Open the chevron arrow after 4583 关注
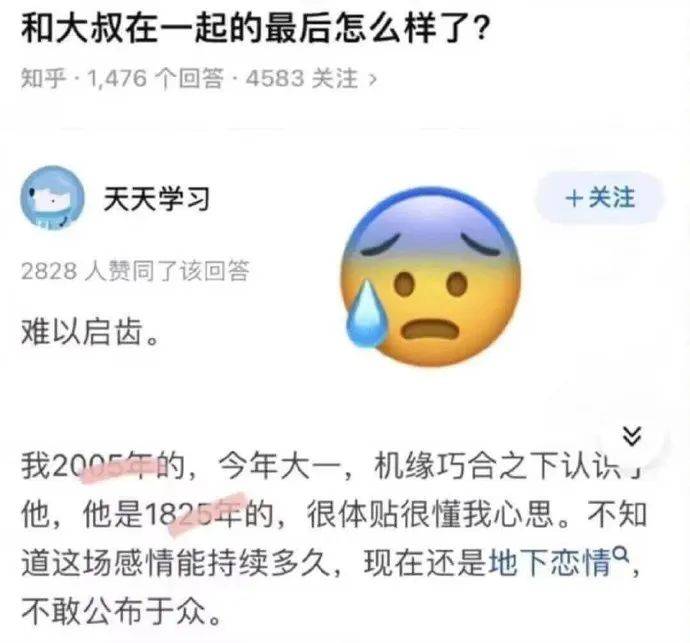 372,80
